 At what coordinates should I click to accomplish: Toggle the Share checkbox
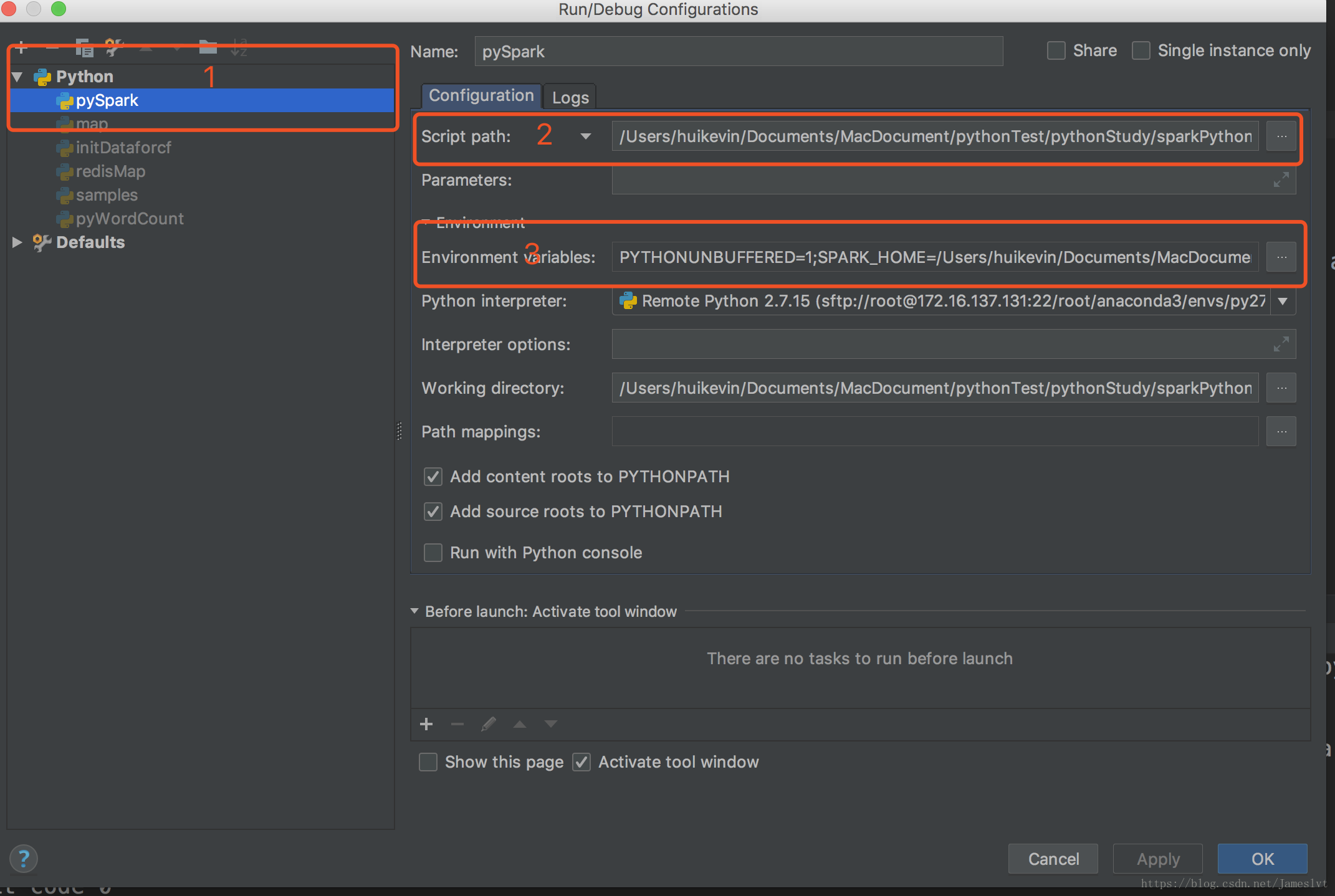point(1056,50)
